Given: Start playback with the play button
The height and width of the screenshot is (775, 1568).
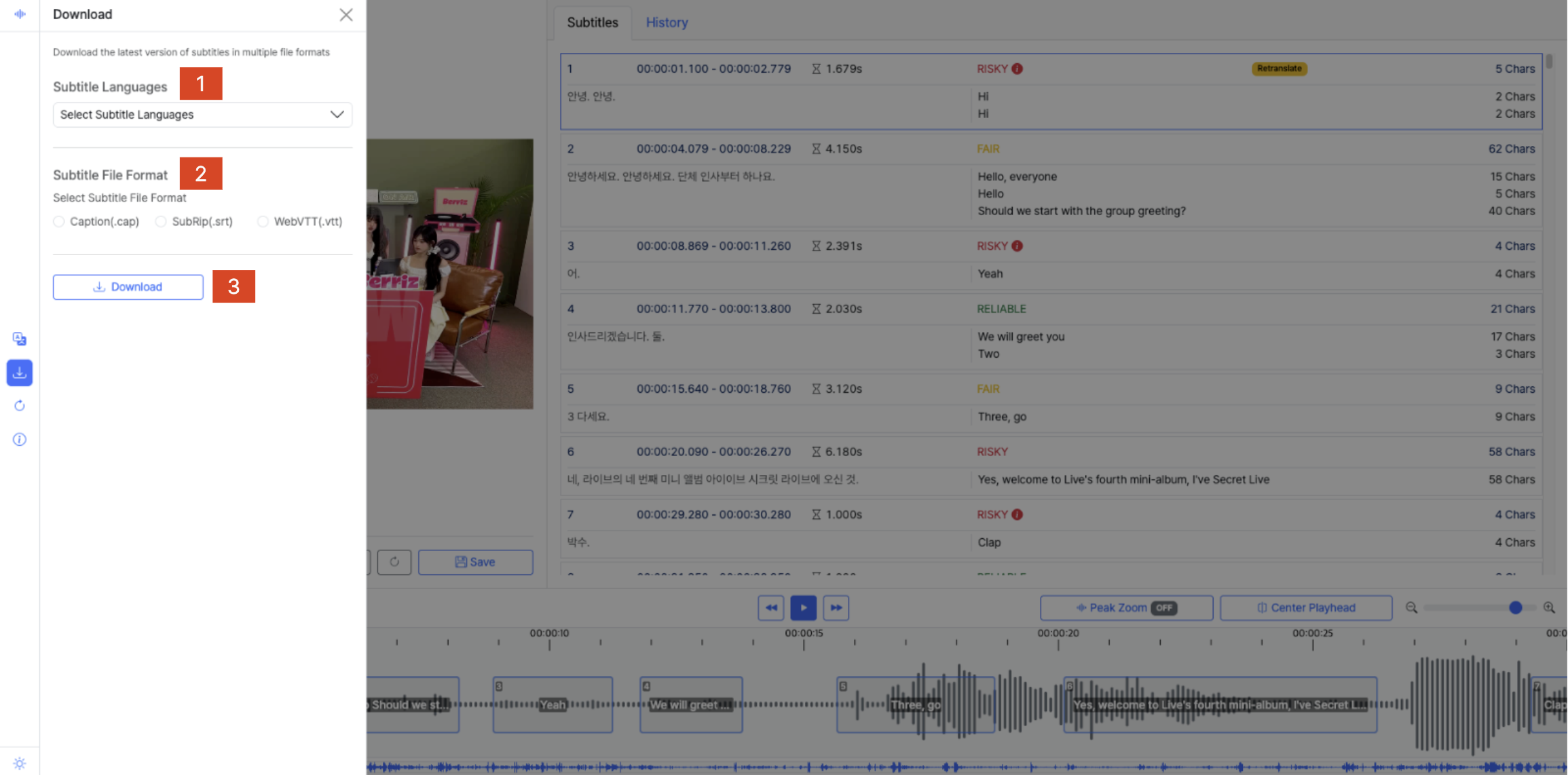Looking at the screenshot, I should (804, 607).
